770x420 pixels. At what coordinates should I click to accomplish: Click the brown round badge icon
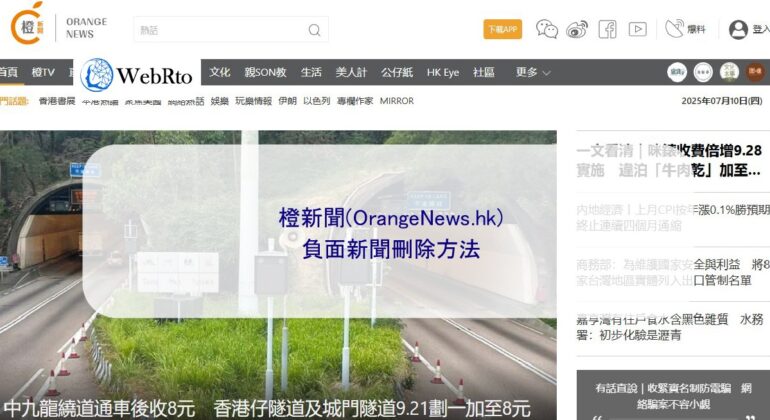click(x=755, y=72)
